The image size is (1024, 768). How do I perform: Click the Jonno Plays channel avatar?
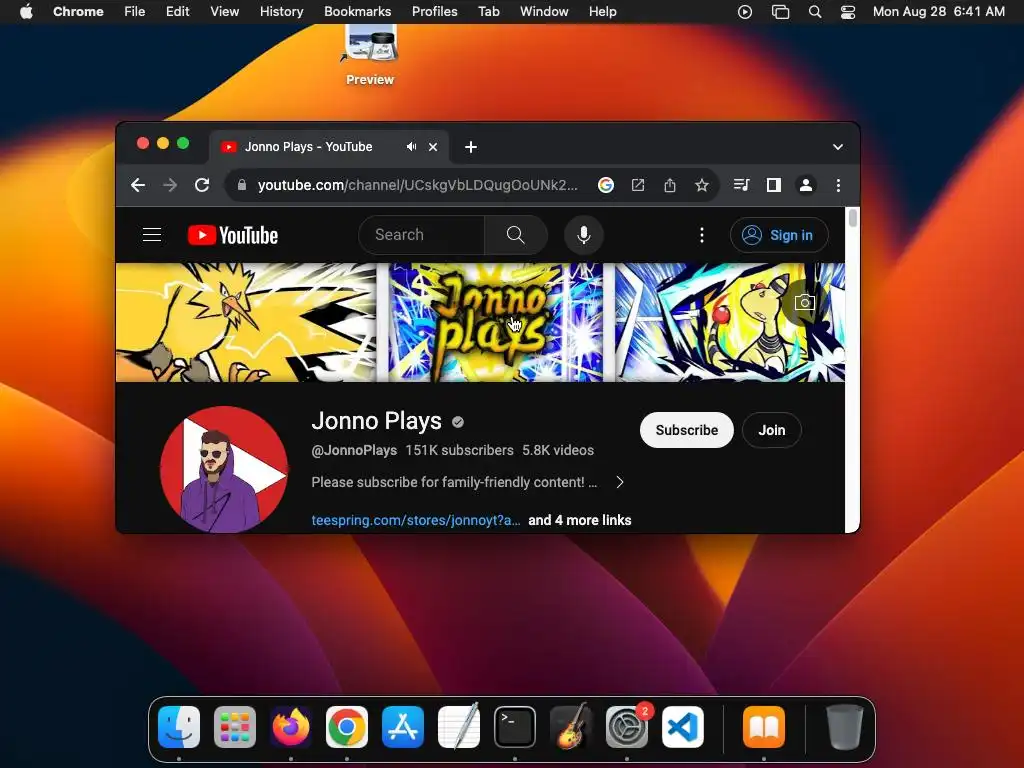[x=224, y=470]
